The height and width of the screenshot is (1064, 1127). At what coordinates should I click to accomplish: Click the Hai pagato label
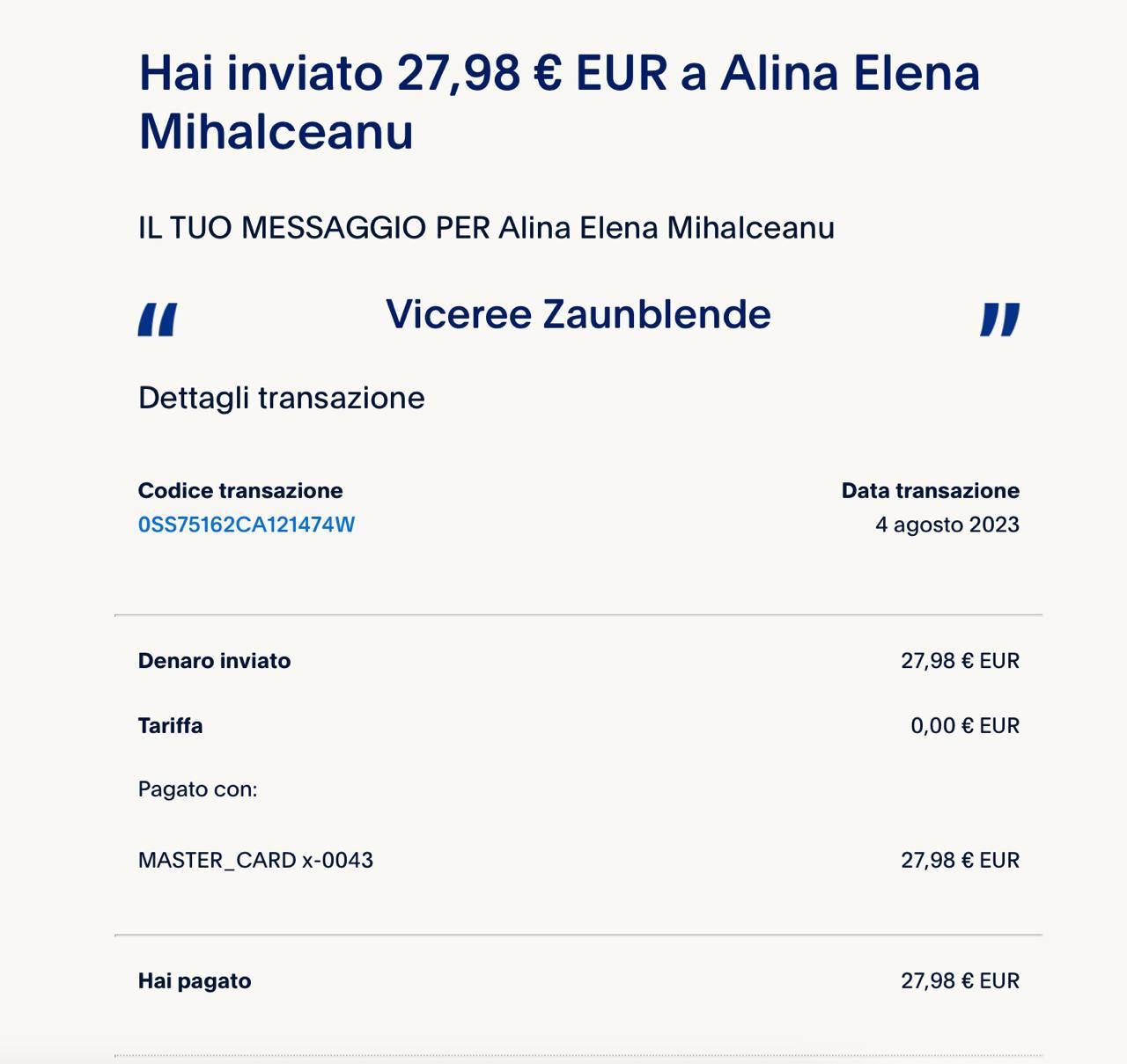194,981
